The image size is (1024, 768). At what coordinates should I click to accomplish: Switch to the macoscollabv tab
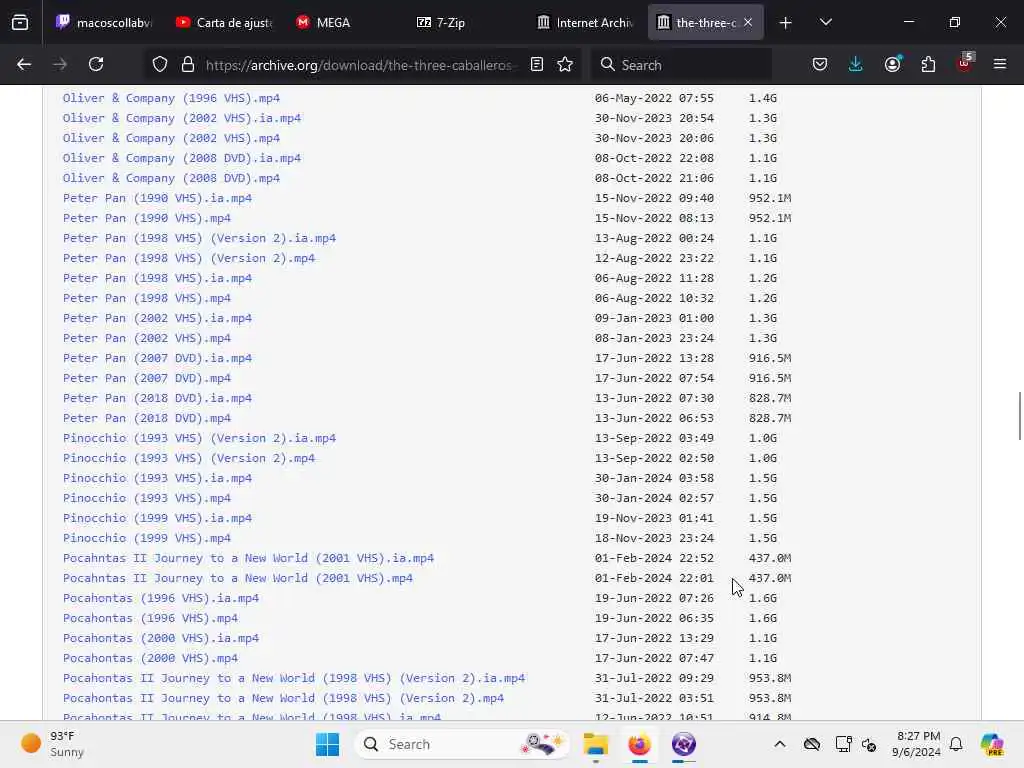(x=103, y=23)
